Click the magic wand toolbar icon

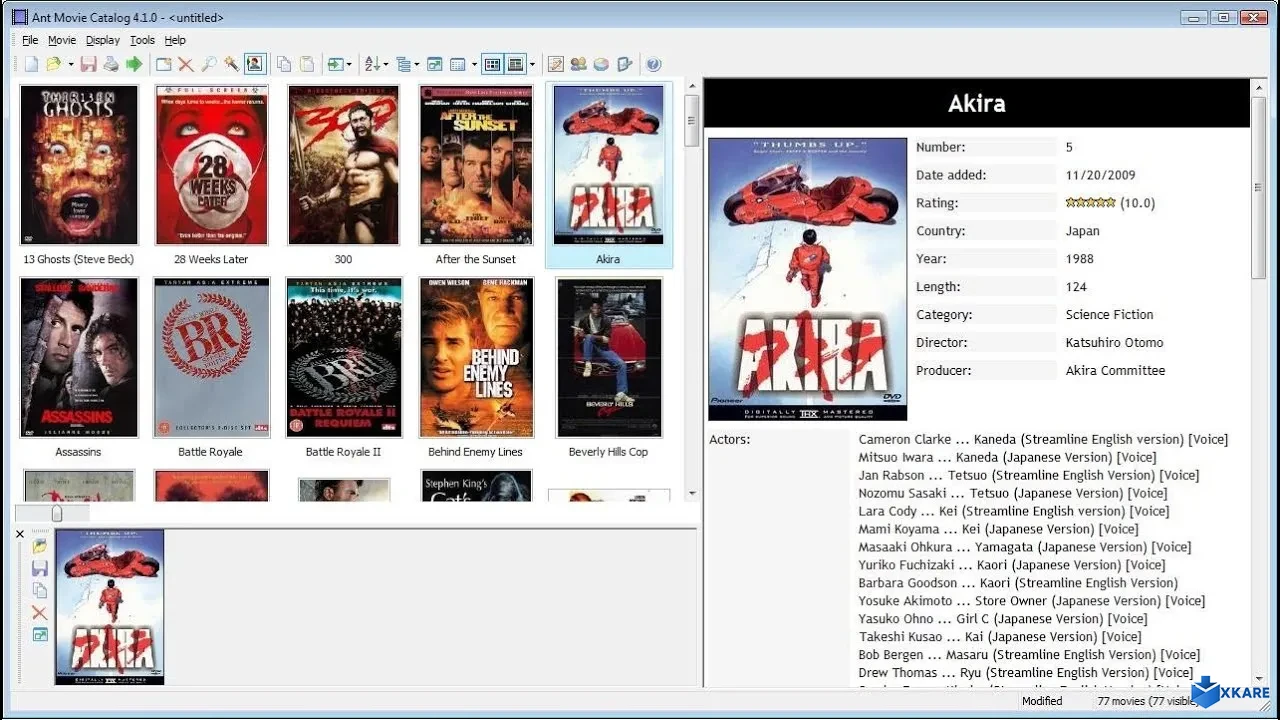tap(232, 64)
